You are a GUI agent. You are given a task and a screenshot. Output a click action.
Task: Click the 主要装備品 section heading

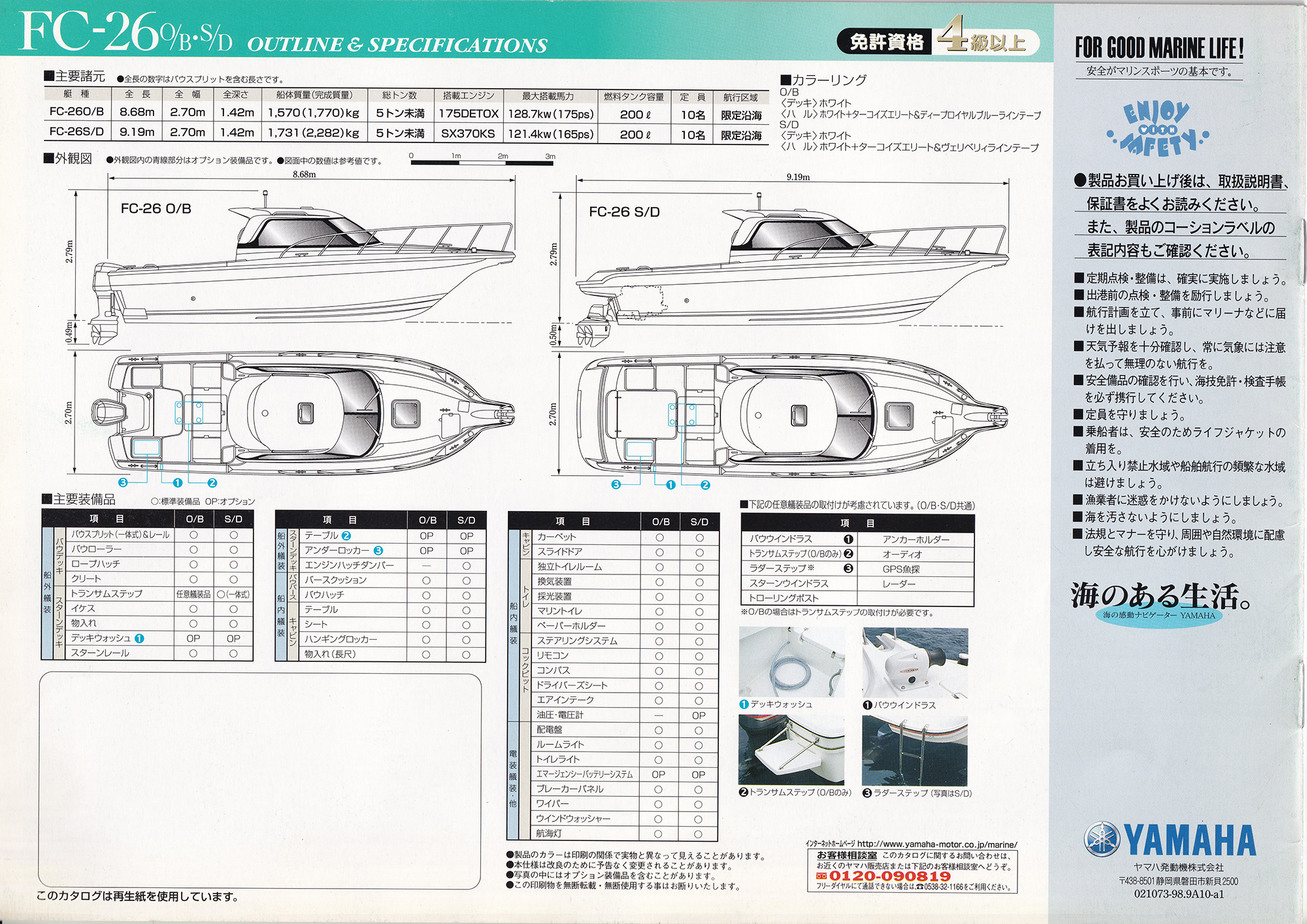(x=79, y=499)
